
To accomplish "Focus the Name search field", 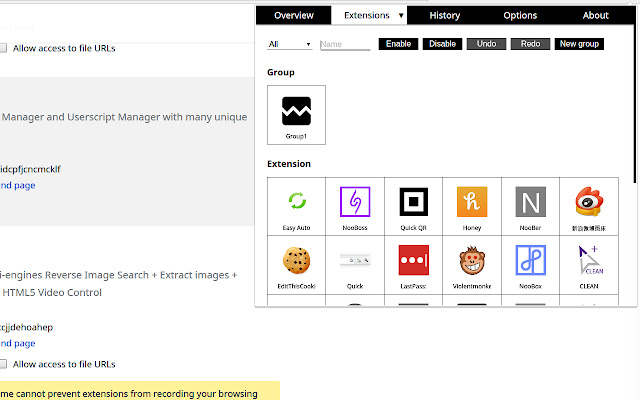I will tap(344, 44).
